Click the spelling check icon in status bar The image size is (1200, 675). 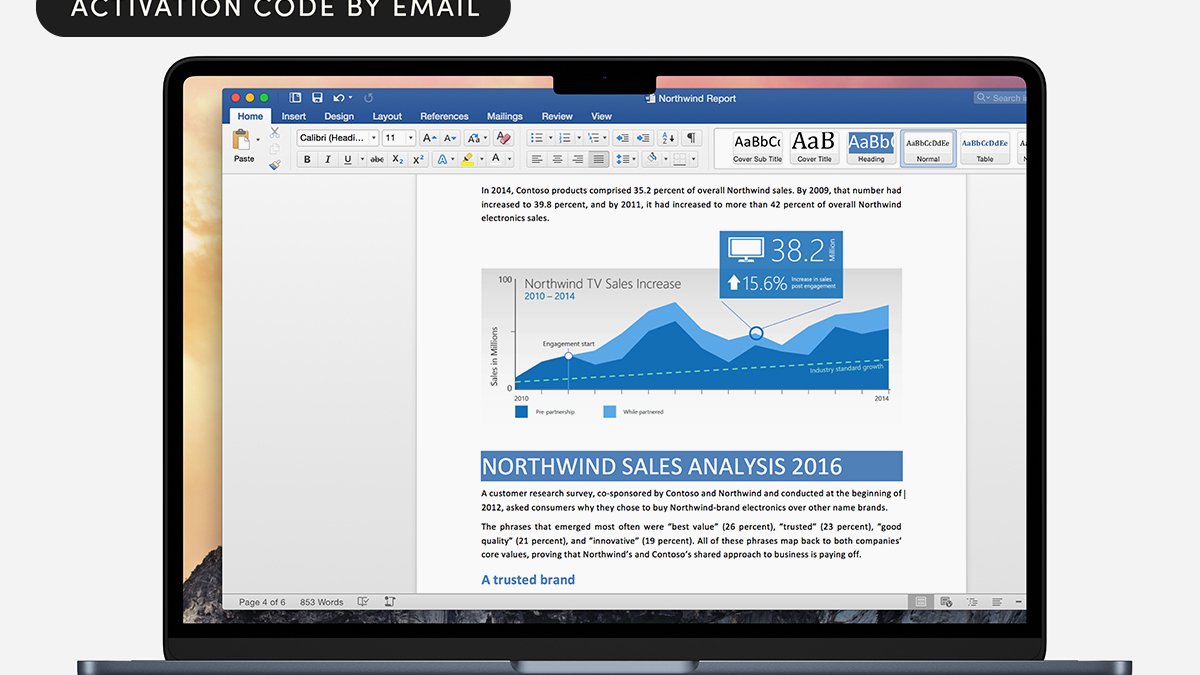tap(363, 602)
